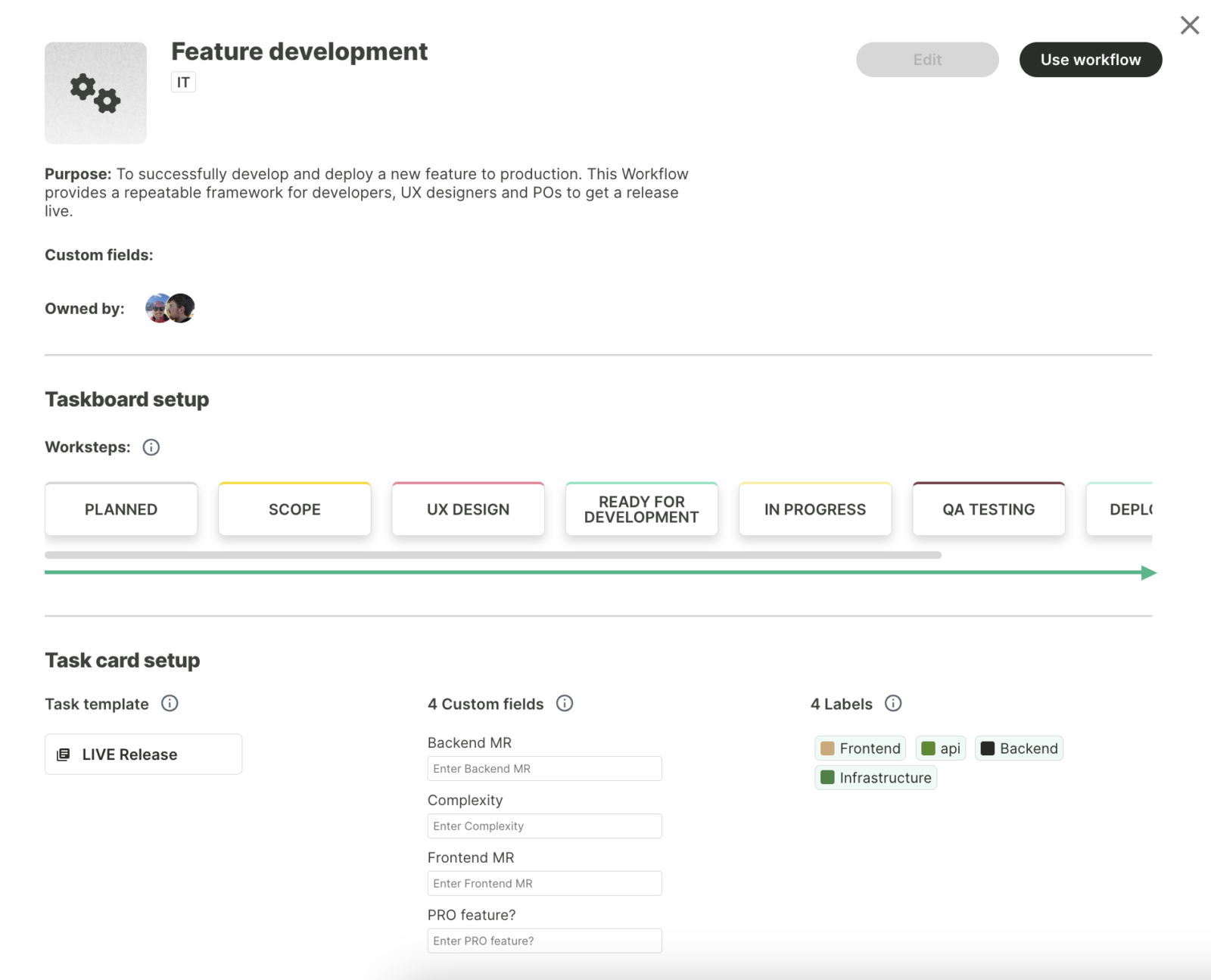Select the SCOPE workstep card
The height and width of the screenshot is (980, 1211).
(294, 509)
